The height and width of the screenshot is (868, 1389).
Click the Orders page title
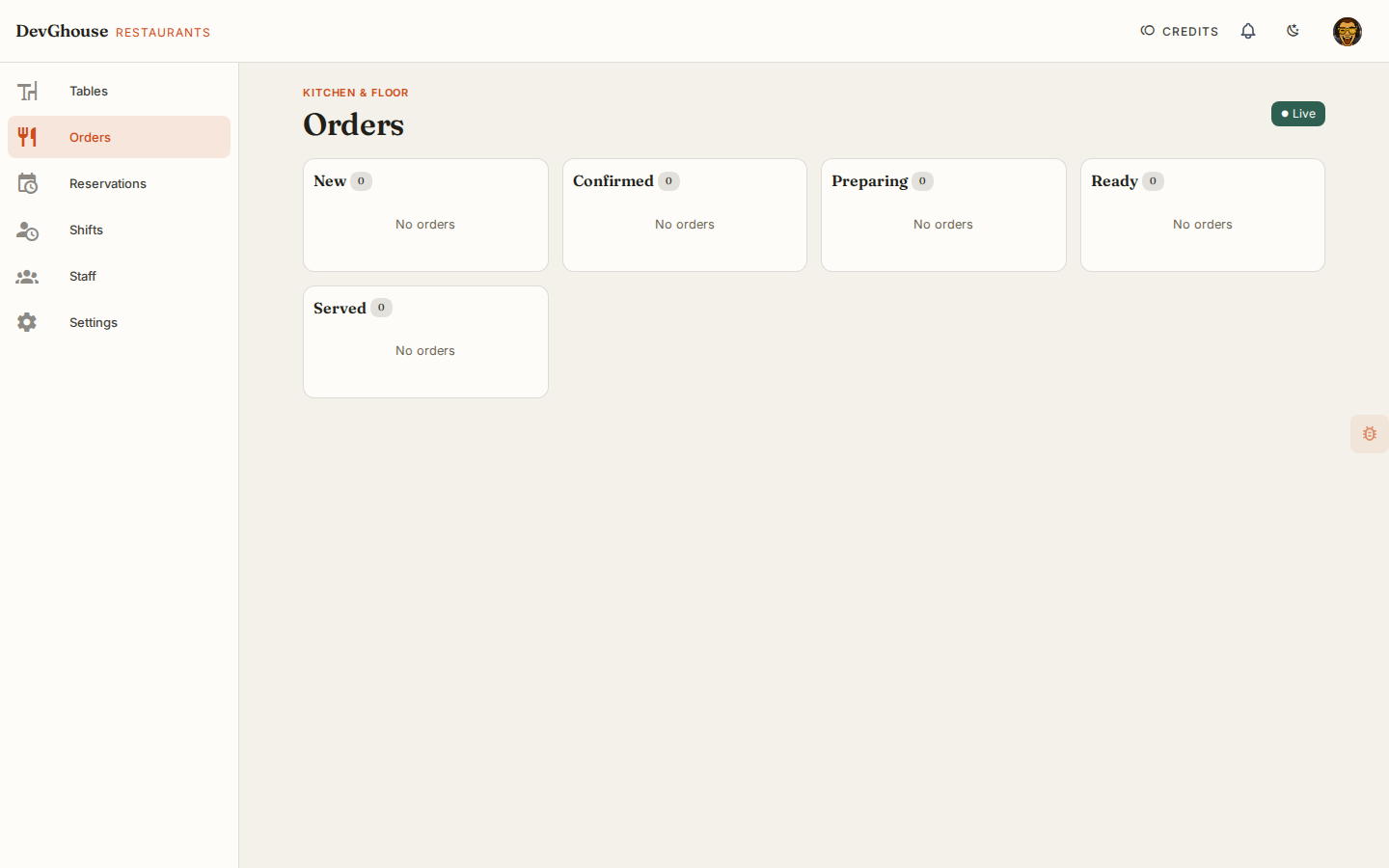(354, 124)
